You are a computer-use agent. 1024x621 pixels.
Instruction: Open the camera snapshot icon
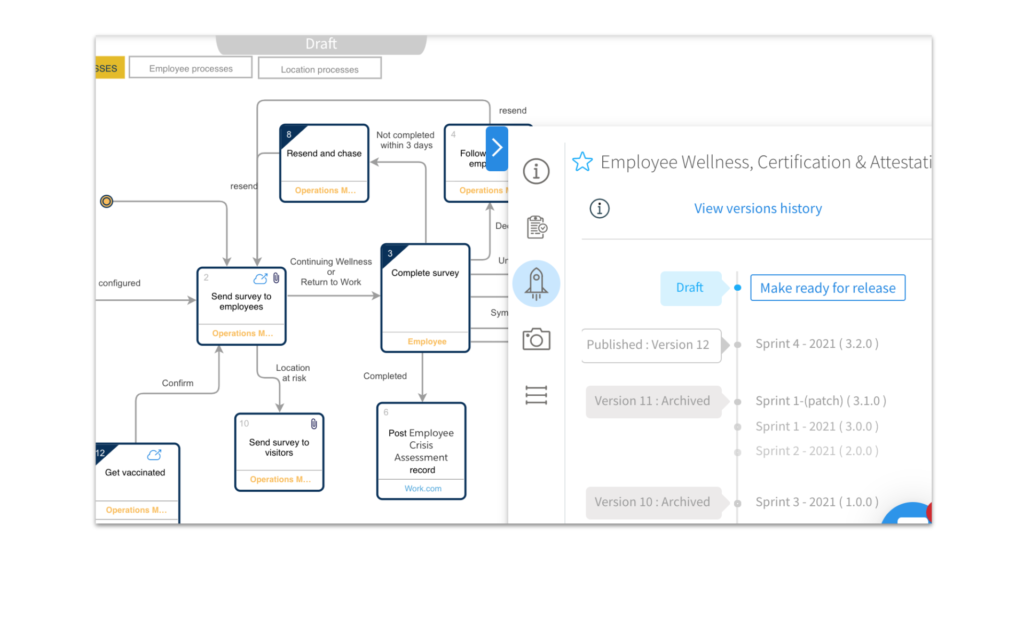[x=536, y=340]
